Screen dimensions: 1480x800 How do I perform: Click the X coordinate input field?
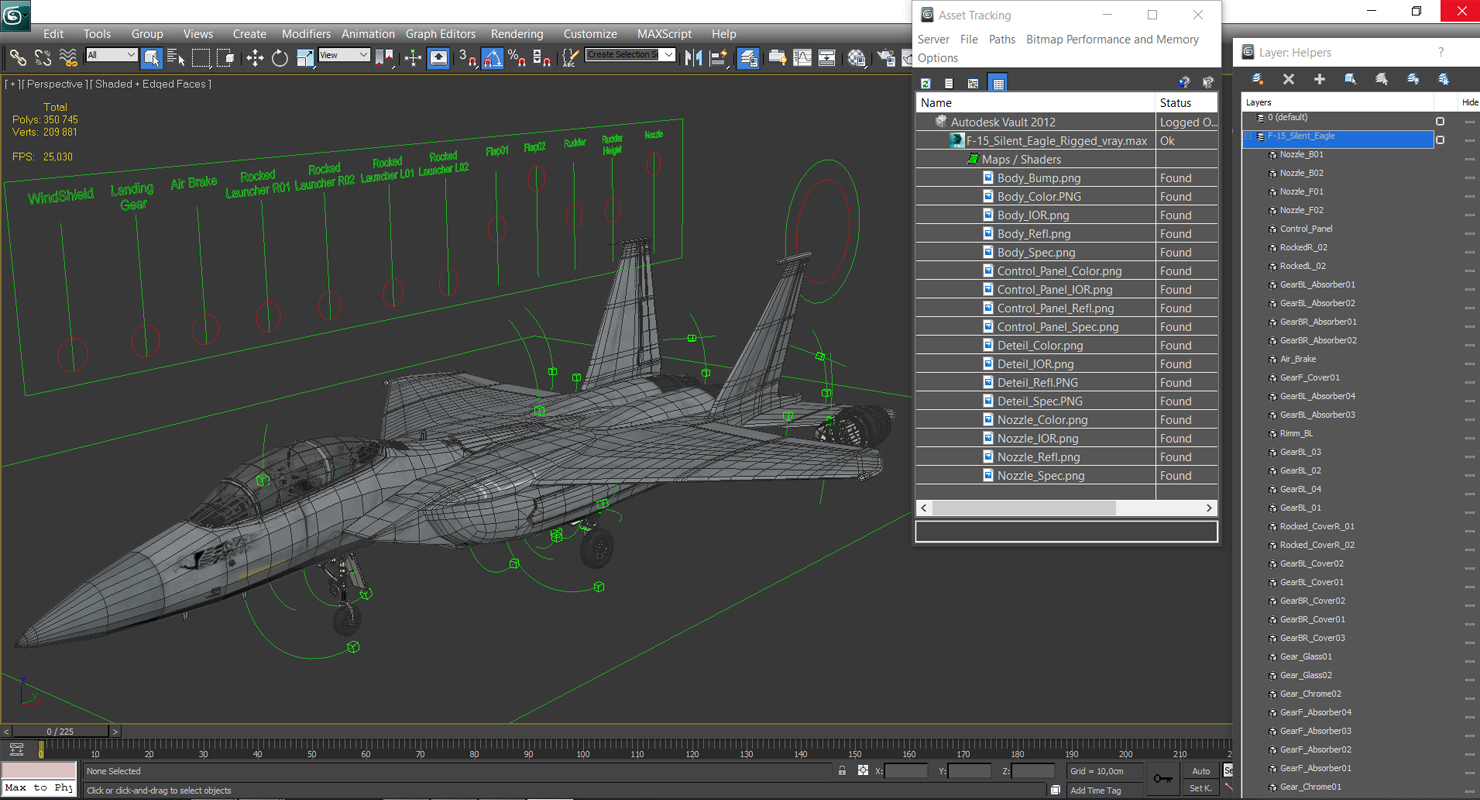[907, 771]
